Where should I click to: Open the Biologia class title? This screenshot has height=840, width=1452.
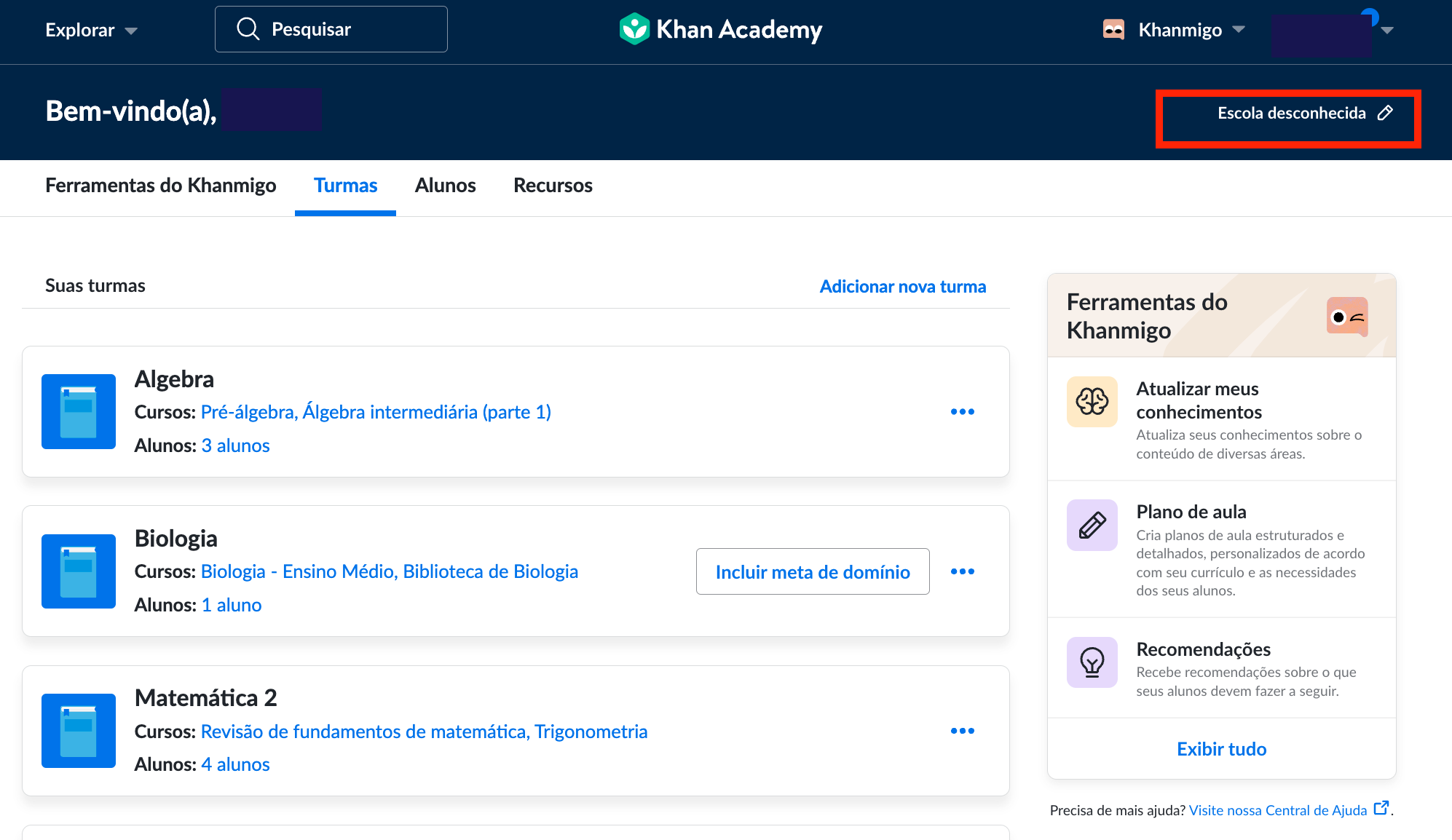point(176,539)
